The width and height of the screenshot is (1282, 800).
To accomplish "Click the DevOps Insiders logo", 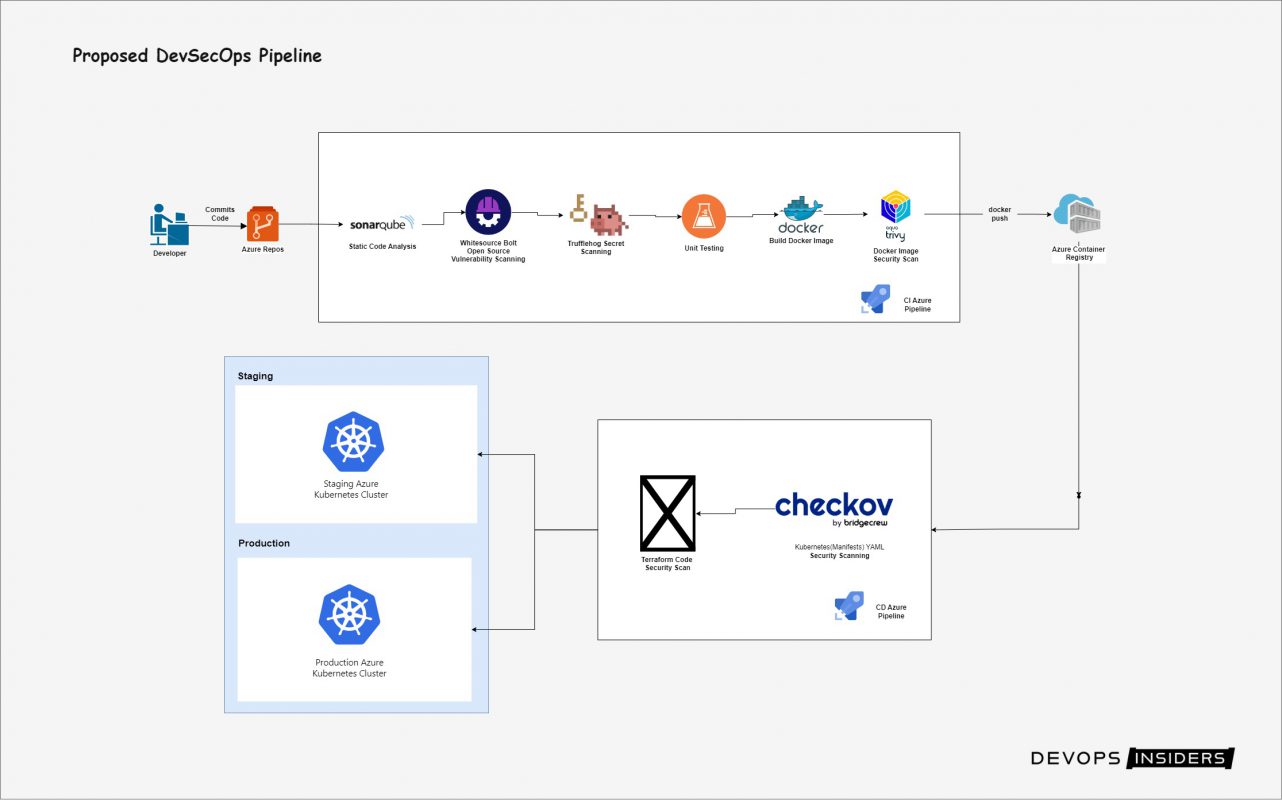I will pos(1132,758).
